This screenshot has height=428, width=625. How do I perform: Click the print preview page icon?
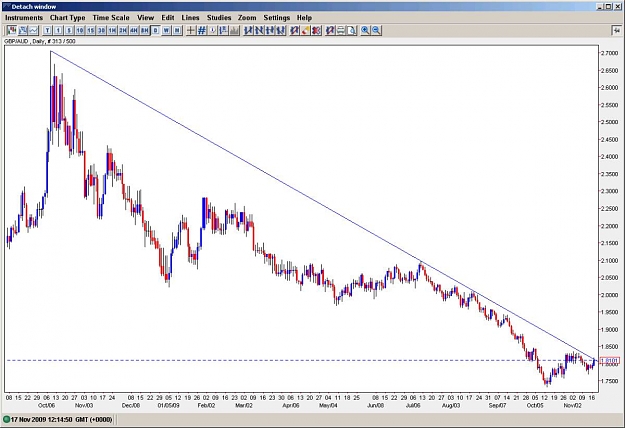352,30
